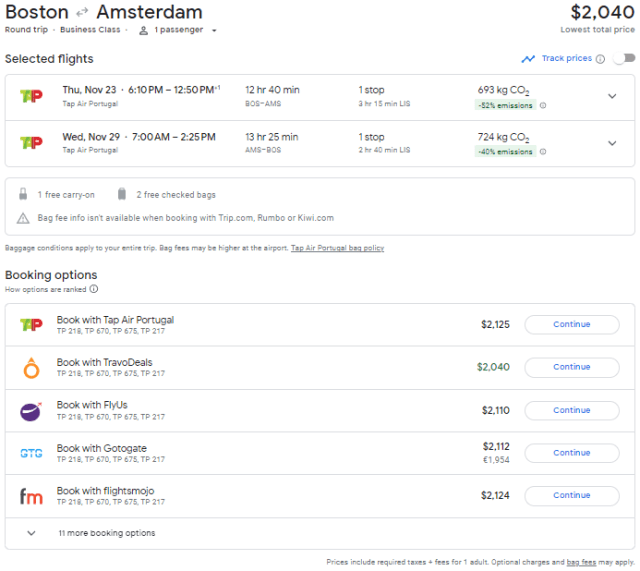Click 'How options are ranked' text
This screenshot has height=571, width=640.
click(x=46, y=289)
